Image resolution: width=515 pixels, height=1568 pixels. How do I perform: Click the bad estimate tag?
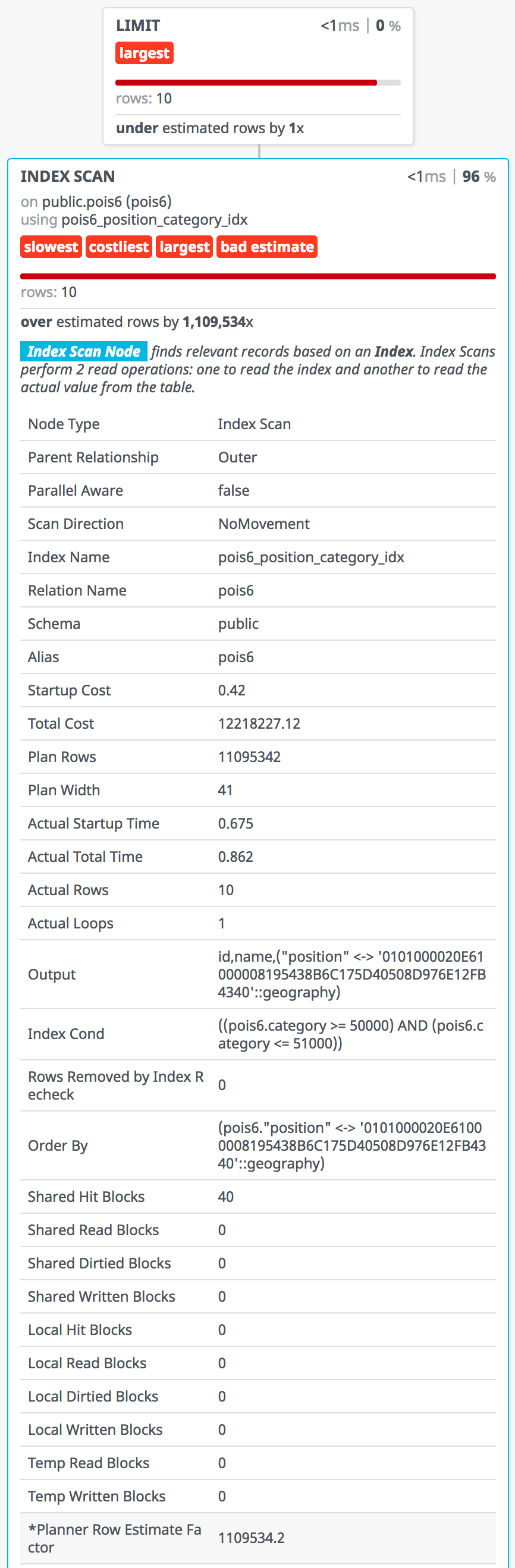(267, 247)
